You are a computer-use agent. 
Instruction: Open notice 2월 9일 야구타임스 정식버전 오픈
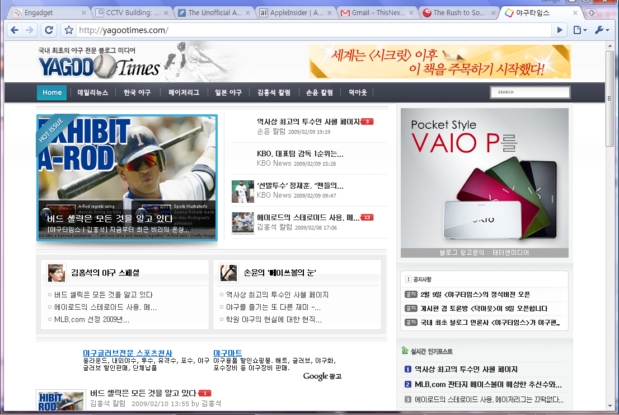pyautogui.click(x=475, y=295)
